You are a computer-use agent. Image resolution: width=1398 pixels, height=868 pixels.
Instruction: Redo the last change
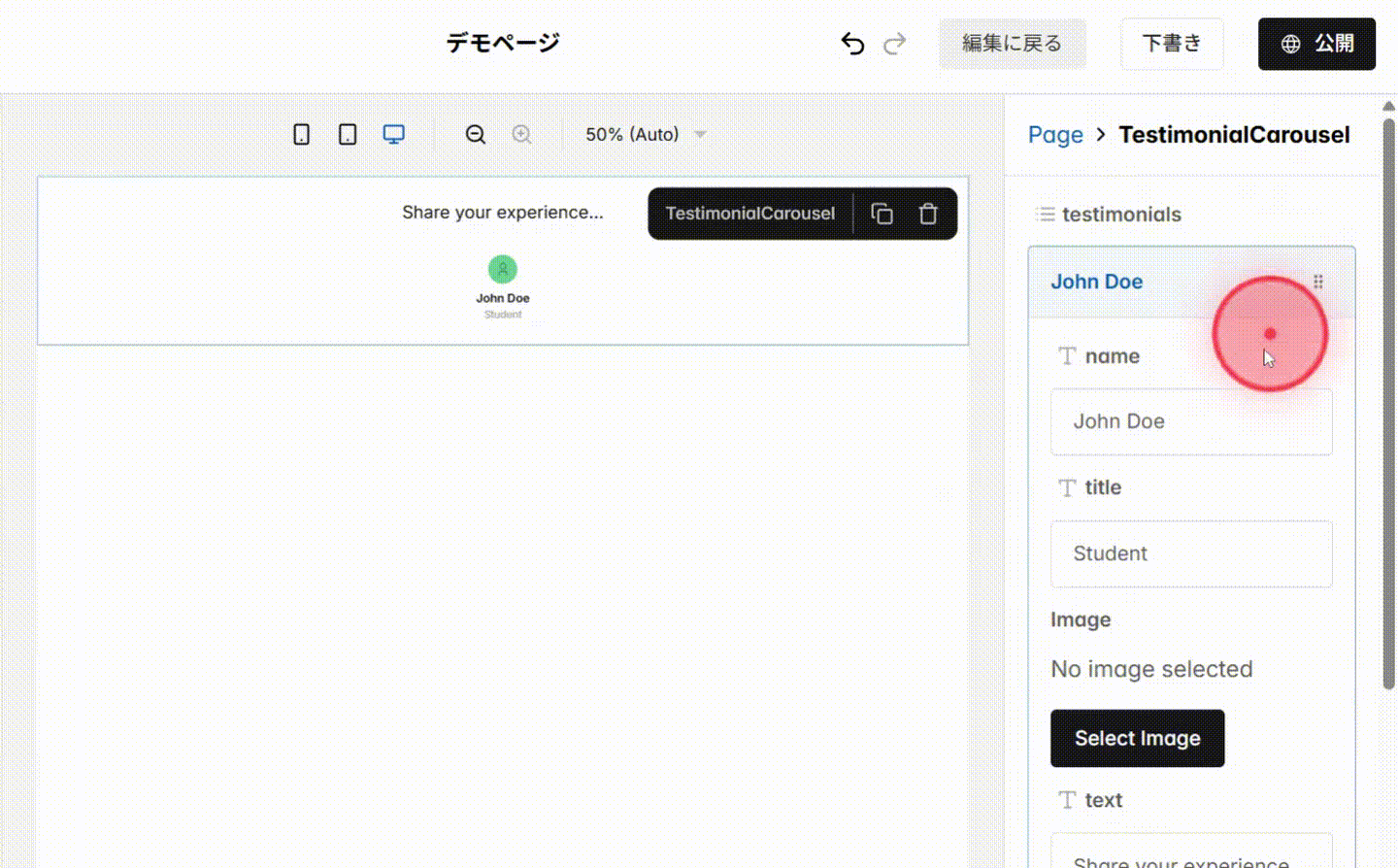[x=894, y=43]
